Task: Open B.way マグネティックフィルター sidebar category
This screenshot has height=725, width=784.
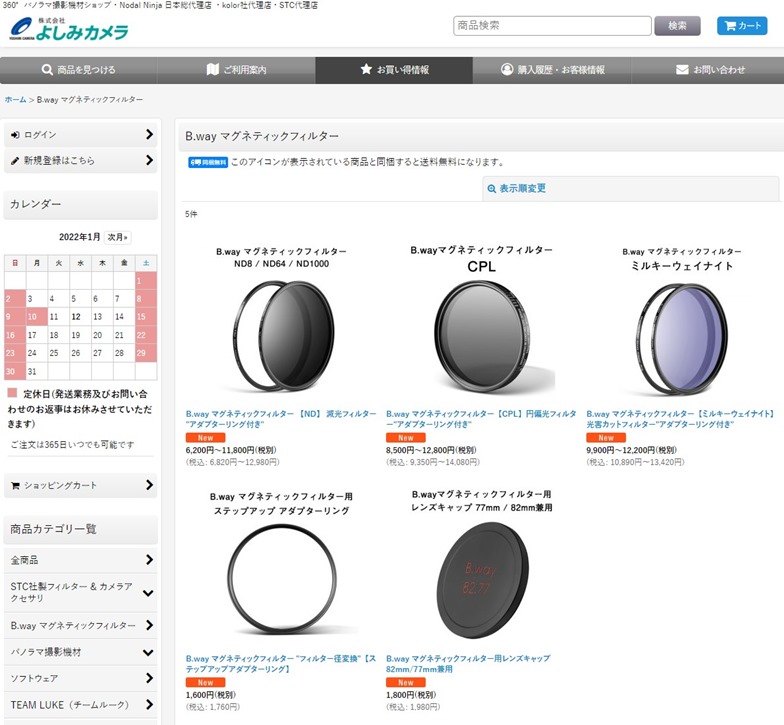Action: point(80,626)
